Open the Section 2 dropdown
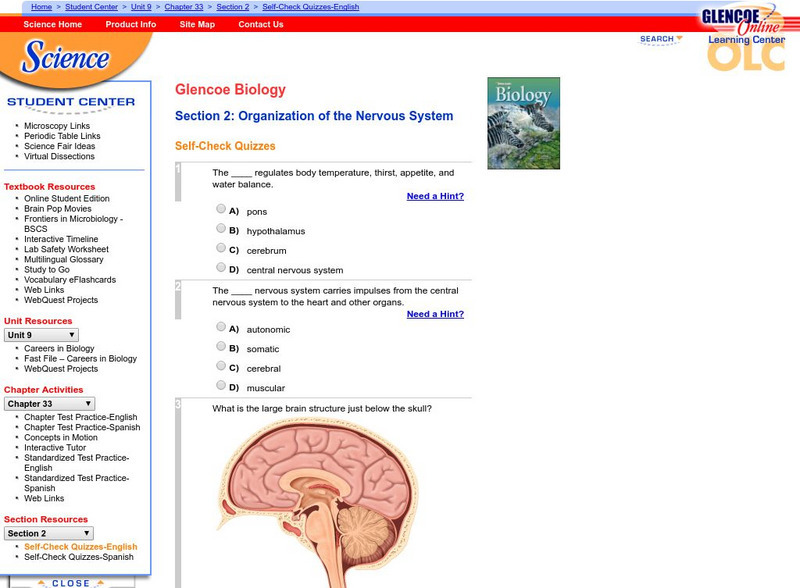Viewport: 800px width, 588px height. click(49, 533)
